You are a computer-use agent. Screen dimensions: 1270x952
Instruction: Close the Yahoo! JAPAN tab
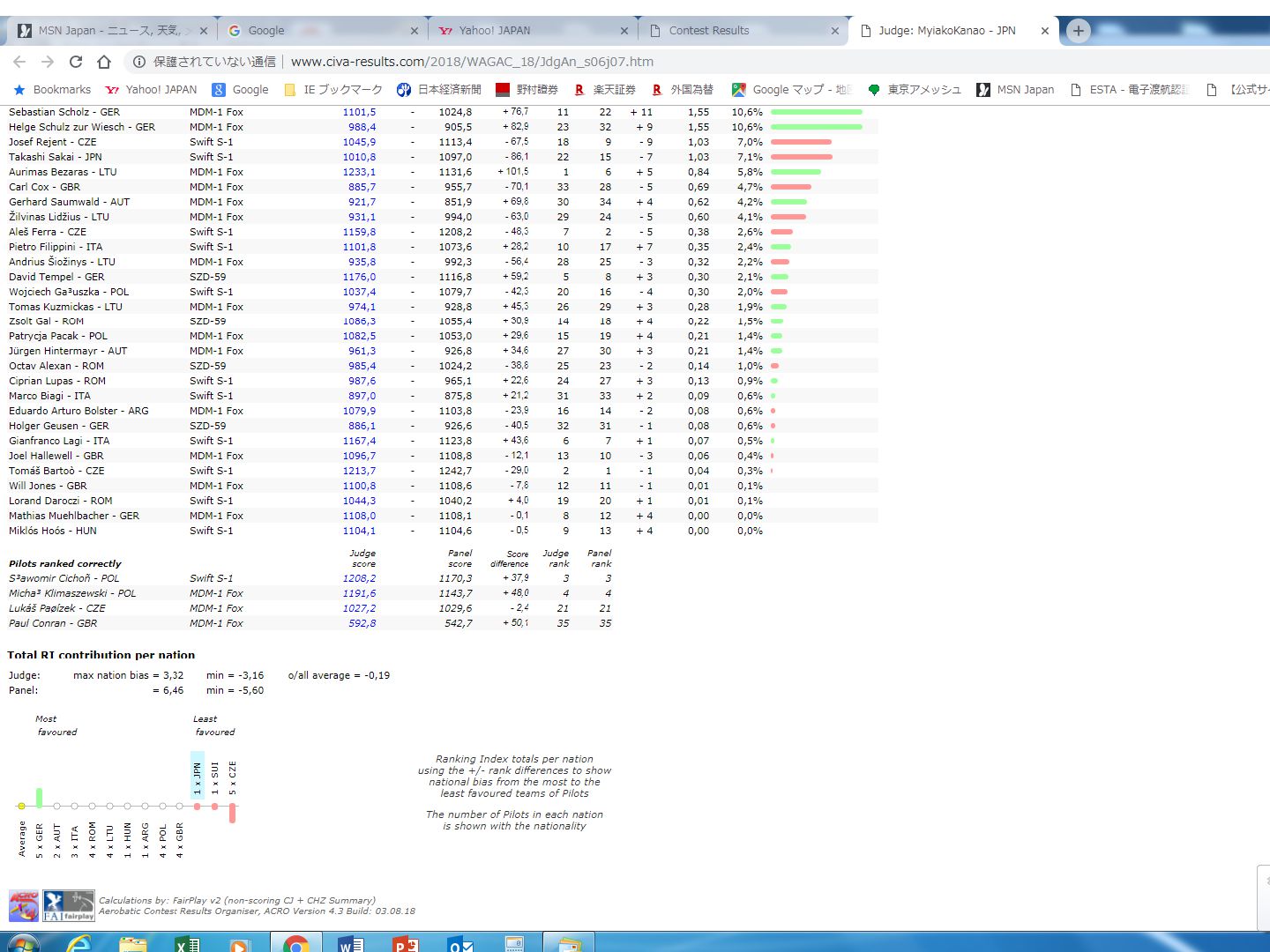(x=624, y=31)
